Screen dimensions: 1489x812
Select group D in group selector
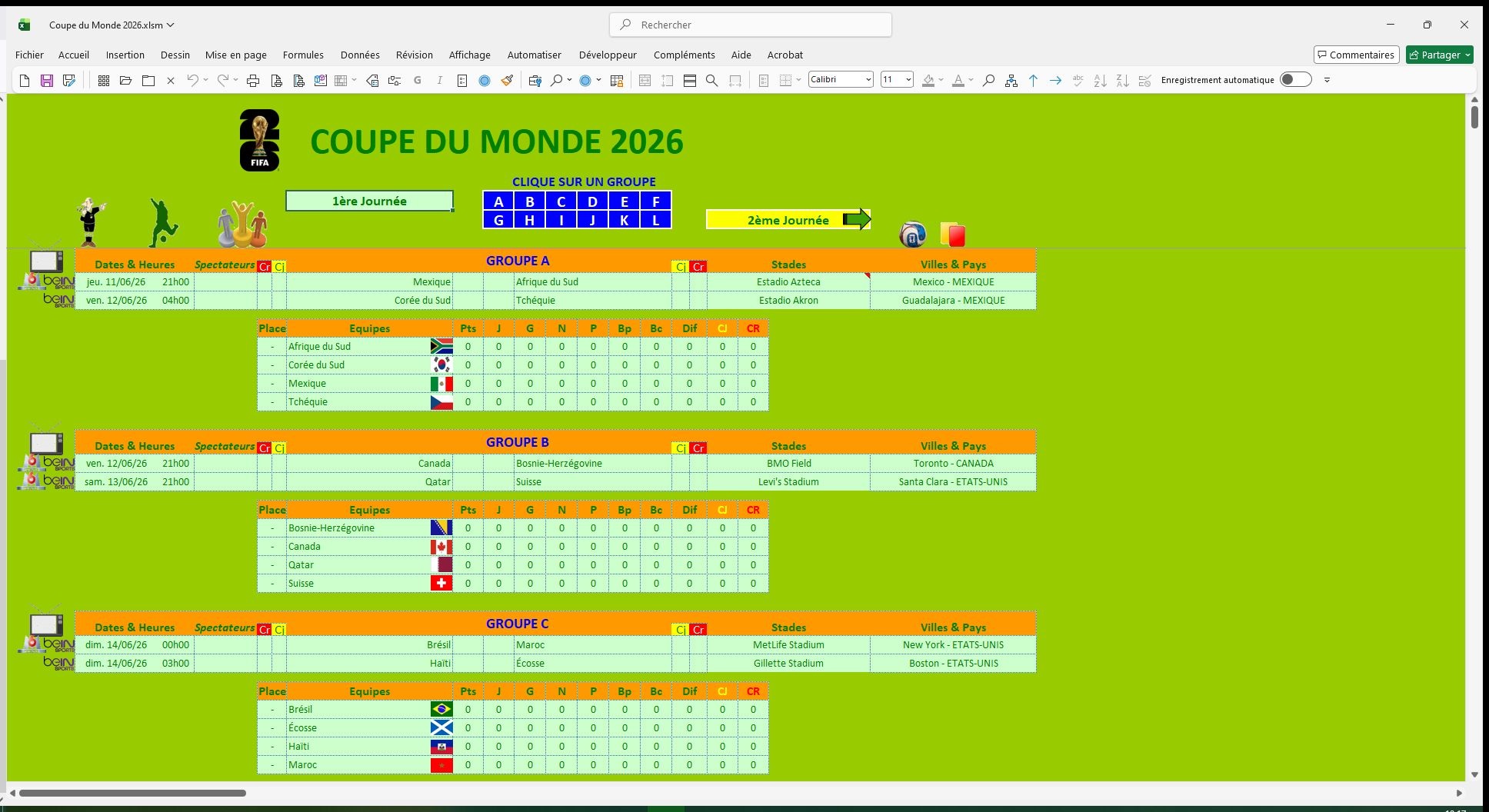(x=592, y=201)
